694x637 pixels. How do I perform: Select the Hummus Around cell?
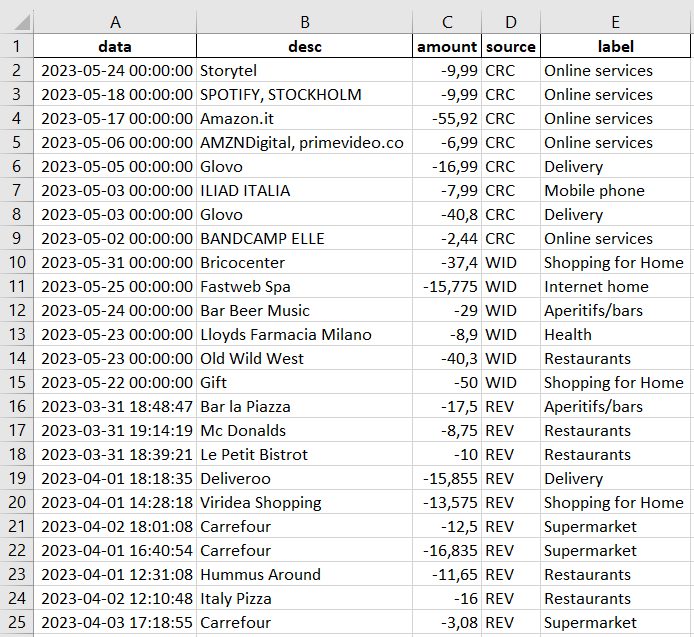[x=305, y=574]
